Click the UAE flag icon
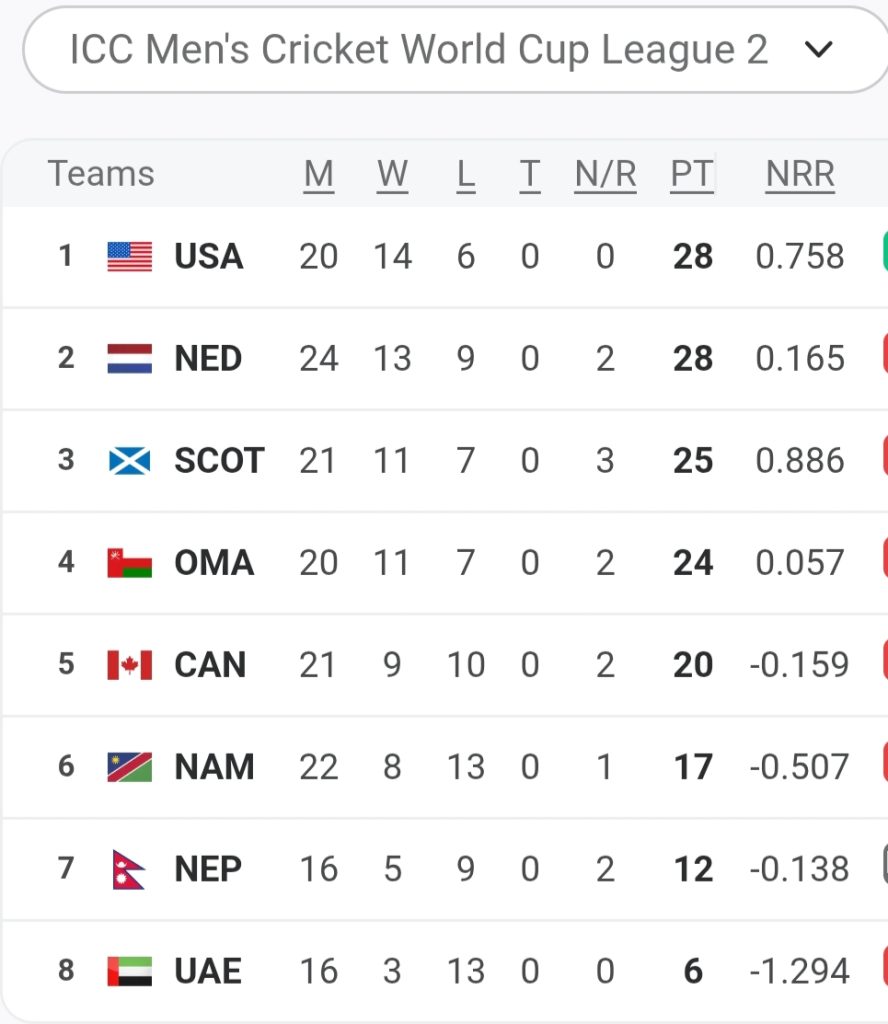 click(x=130, y=971)
